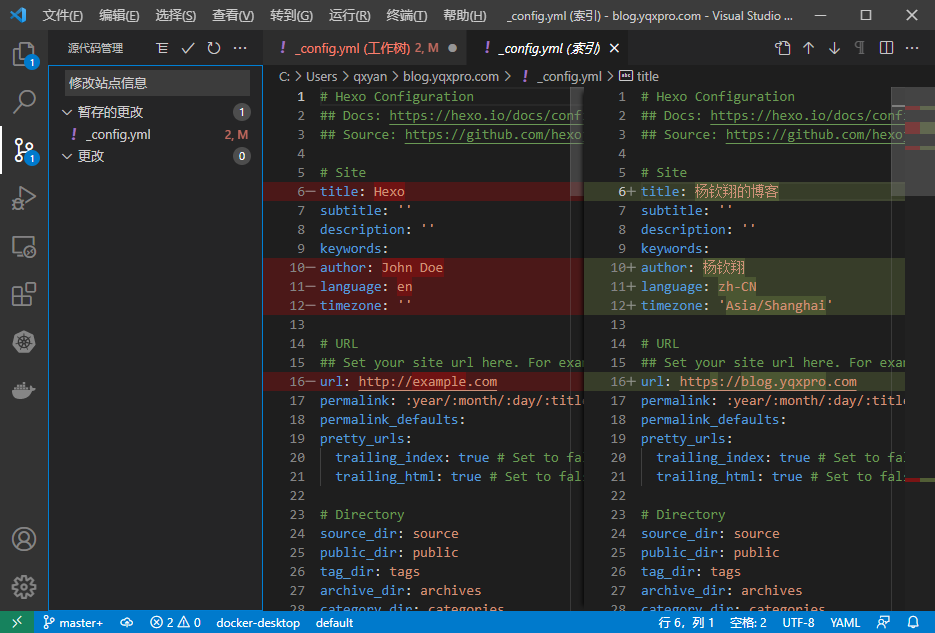Open the Docker view
This screenshot has height=633, width=935.
click(x=24, y=390)
